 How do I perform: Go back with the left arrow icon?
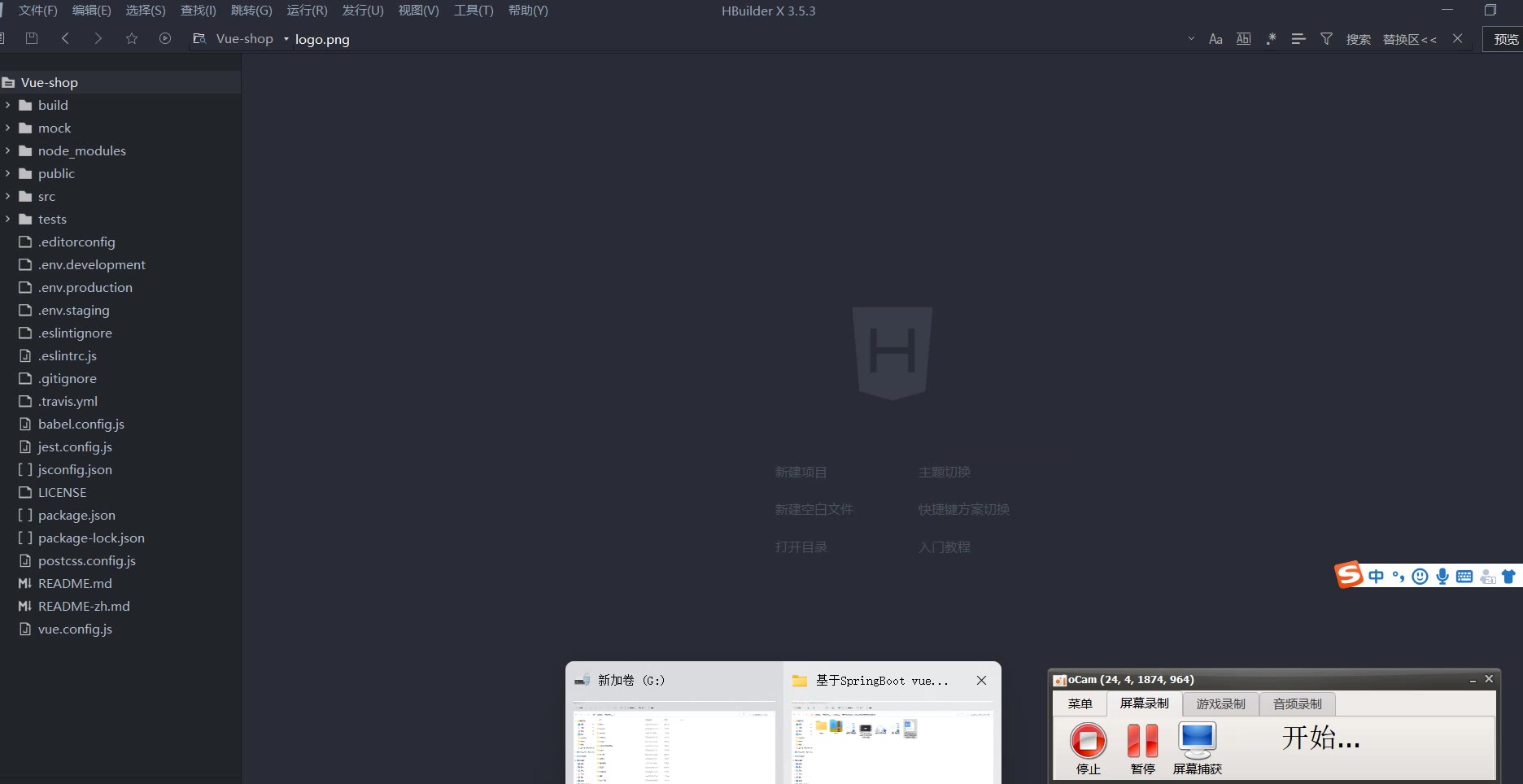pyautogui.click(x=65, y=38)
